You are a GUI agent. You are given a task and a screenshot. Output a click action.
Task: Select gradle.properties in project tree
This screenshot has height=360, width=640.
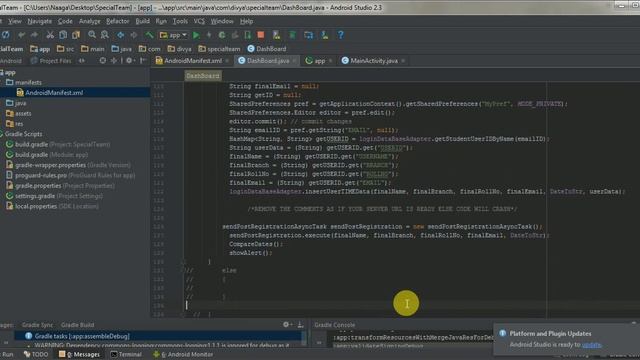pos(60,186)
